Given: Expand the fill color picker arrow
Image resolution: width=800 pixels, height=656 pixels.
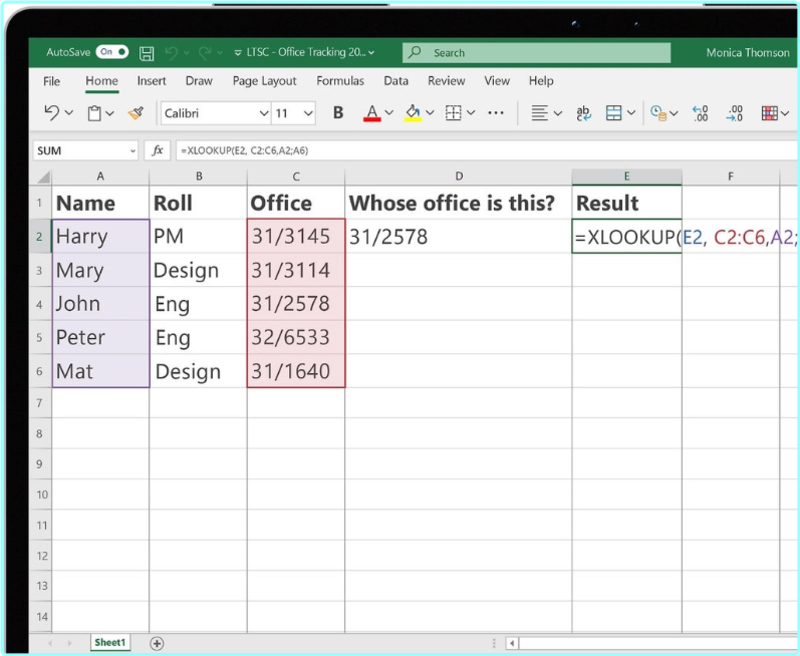Looking at the screenshot, I should coord(430,113).
